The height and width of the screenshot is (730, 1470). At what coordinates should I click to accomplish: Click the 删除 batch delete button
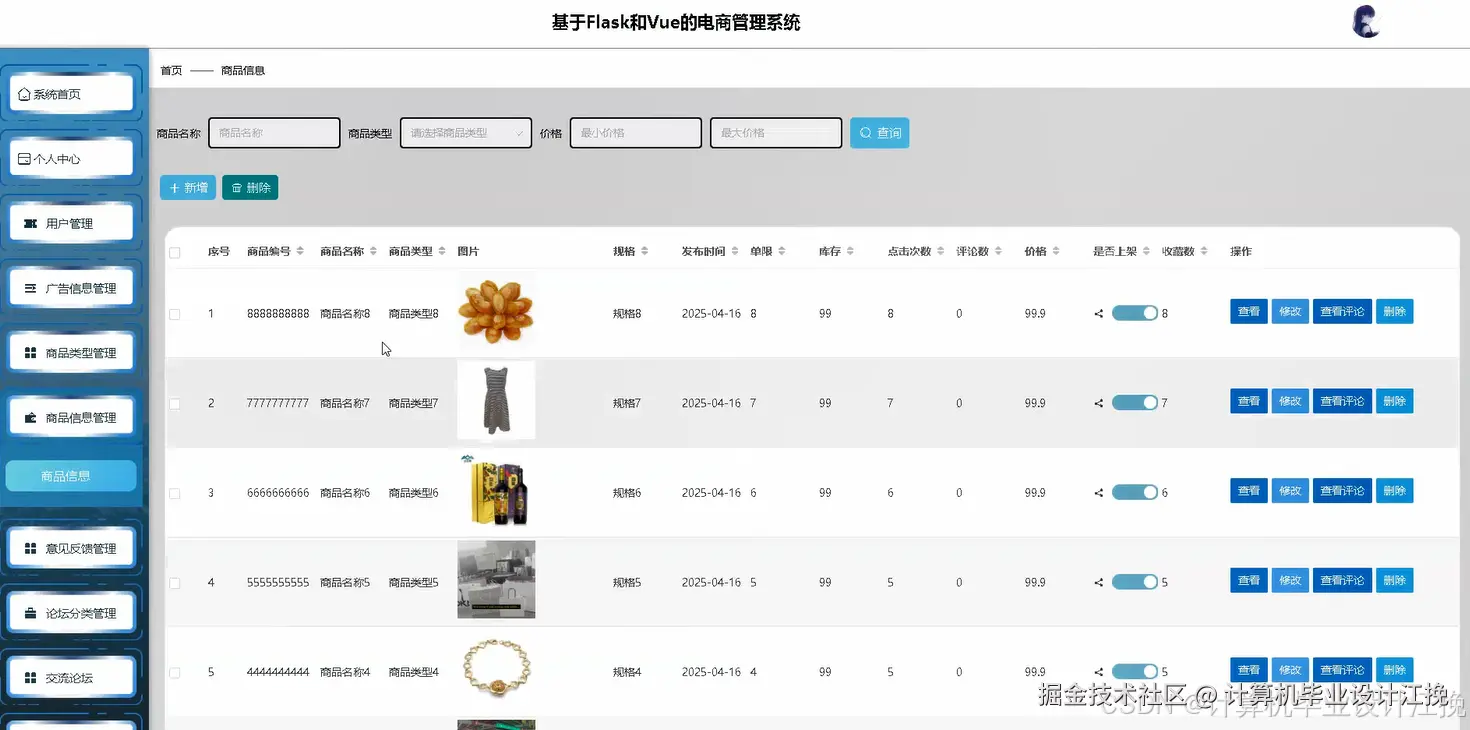click(x=250, y=187)
